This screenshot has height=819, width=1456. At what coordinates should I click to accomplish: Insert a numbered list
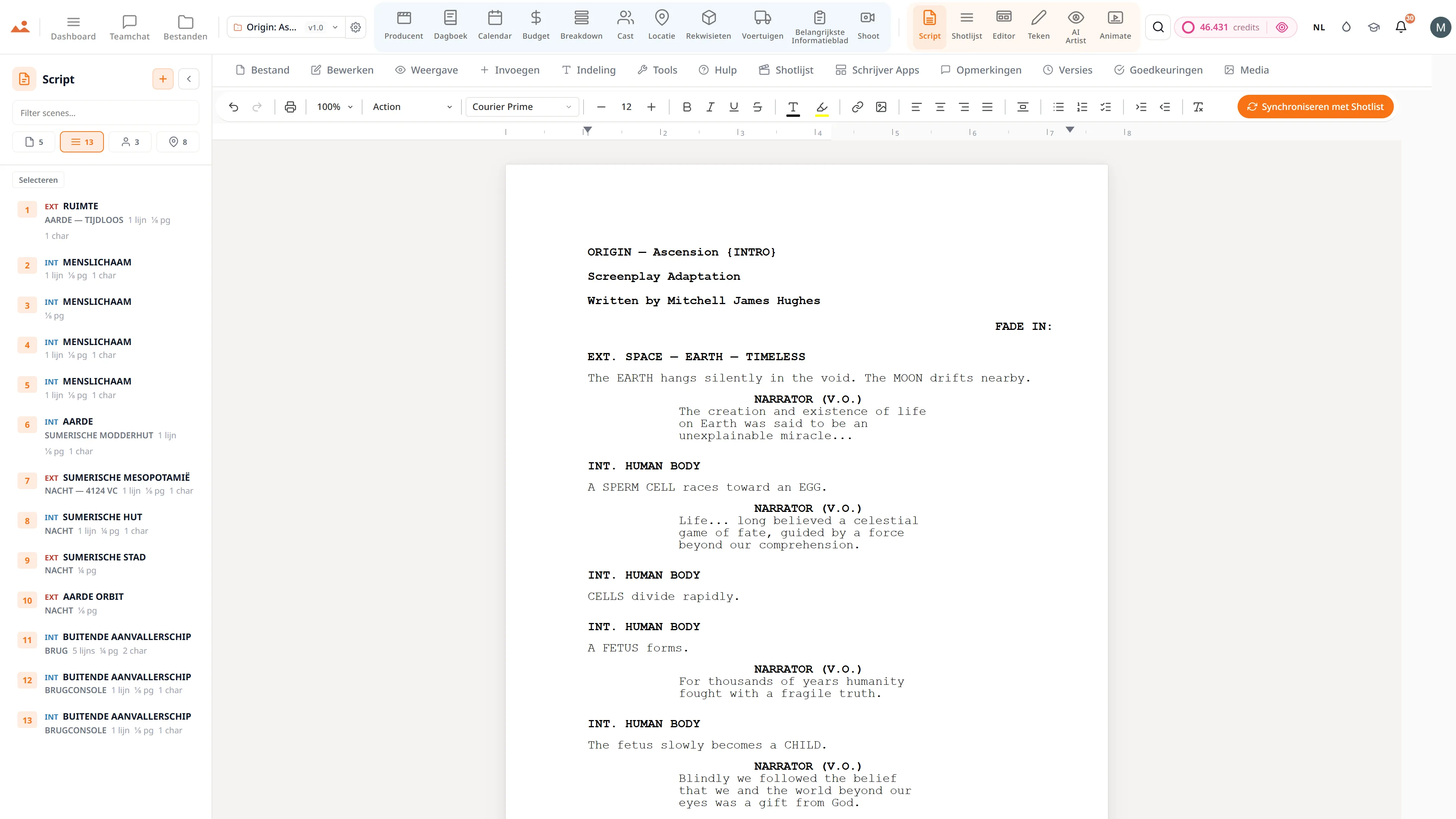1083,107
